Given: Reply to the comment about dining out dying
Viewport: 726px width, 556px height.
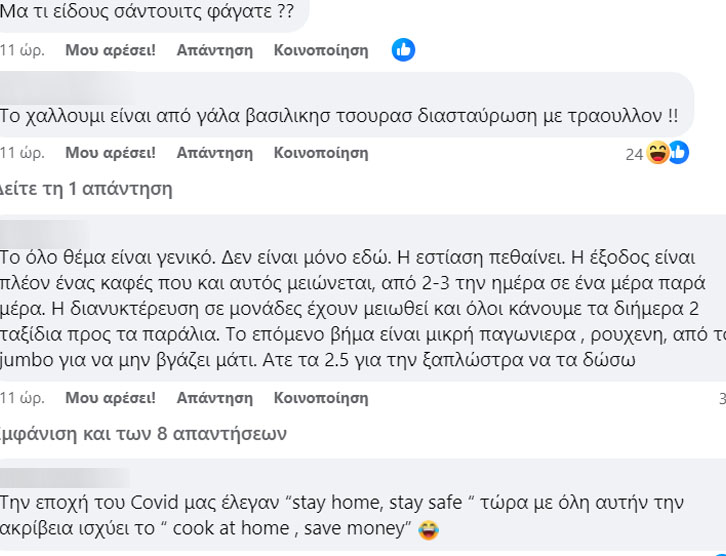Looking at the screenshot, I should point(215,398).
